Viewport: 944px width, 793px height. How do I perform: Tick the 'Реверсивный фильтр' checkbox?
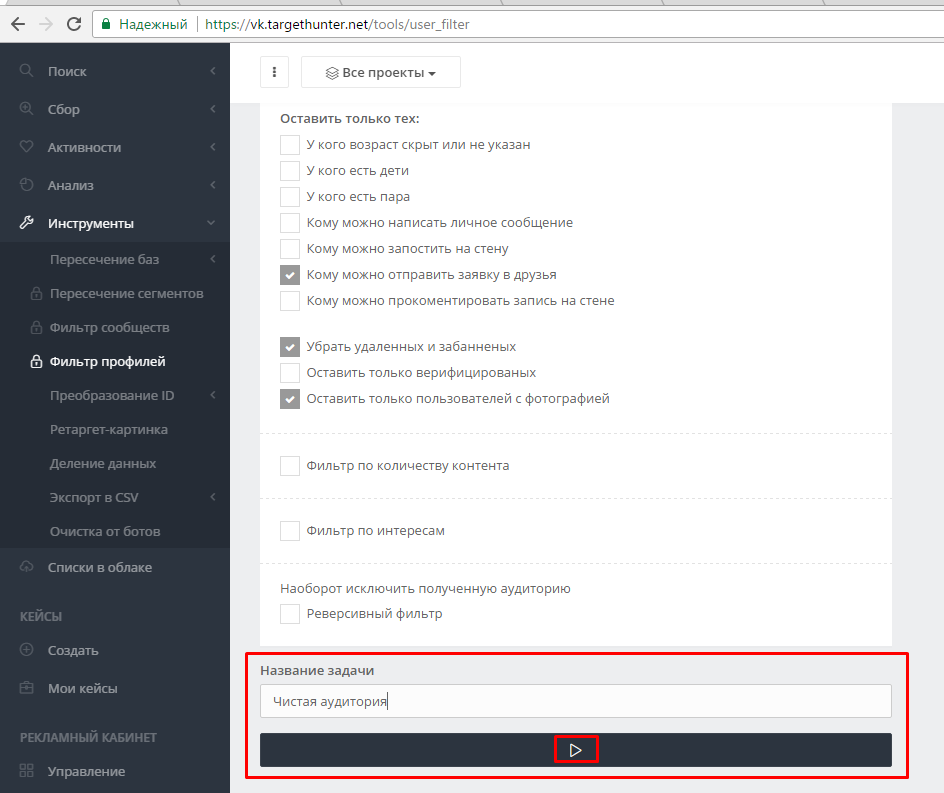point(290,614)
